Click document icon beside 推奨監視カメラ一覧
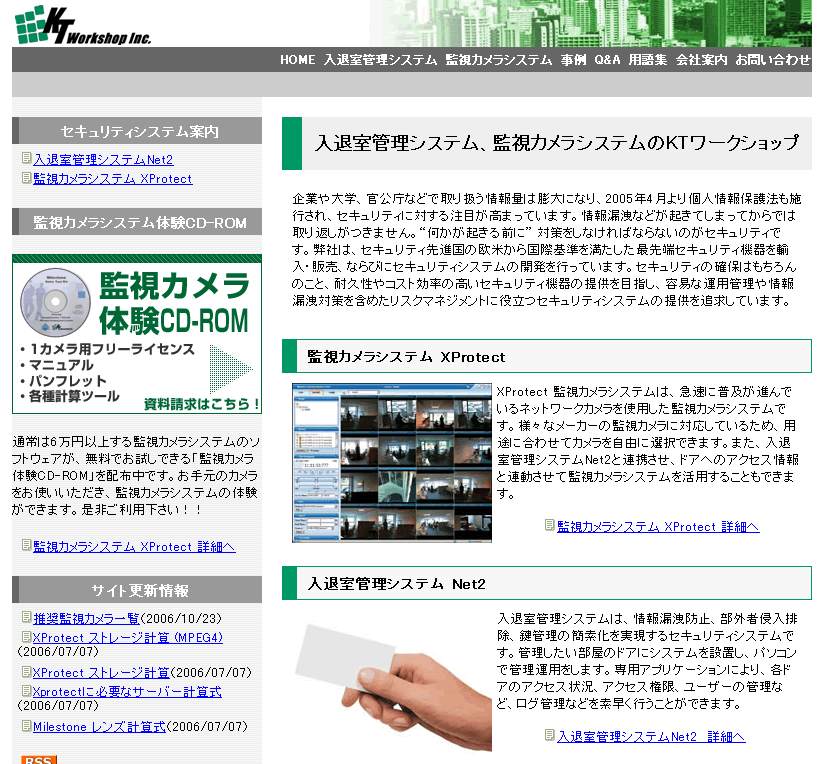Screen dimensions: 824x764 26,618
